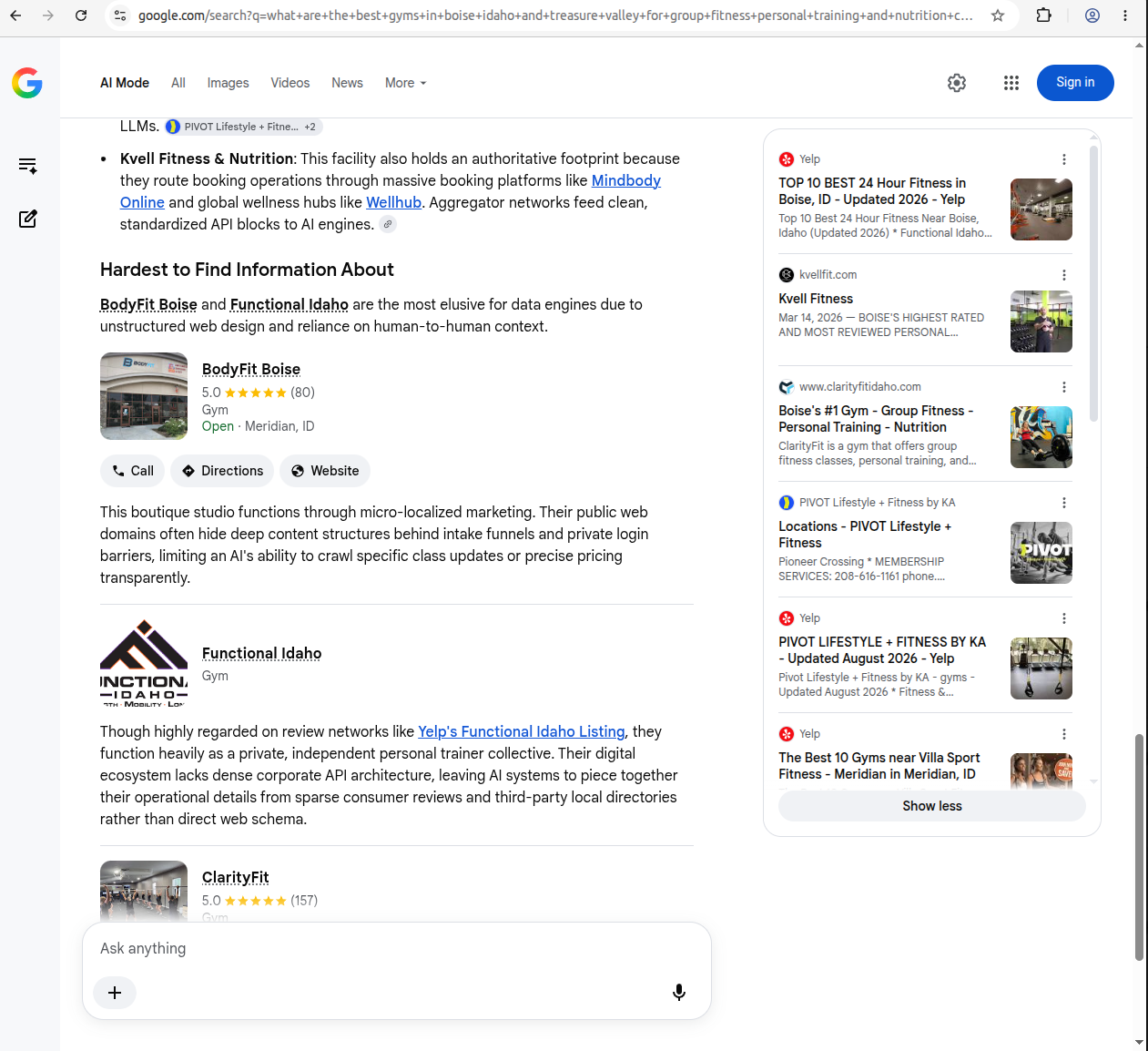Click the PIVOT logo result thumbnail

1041,553
